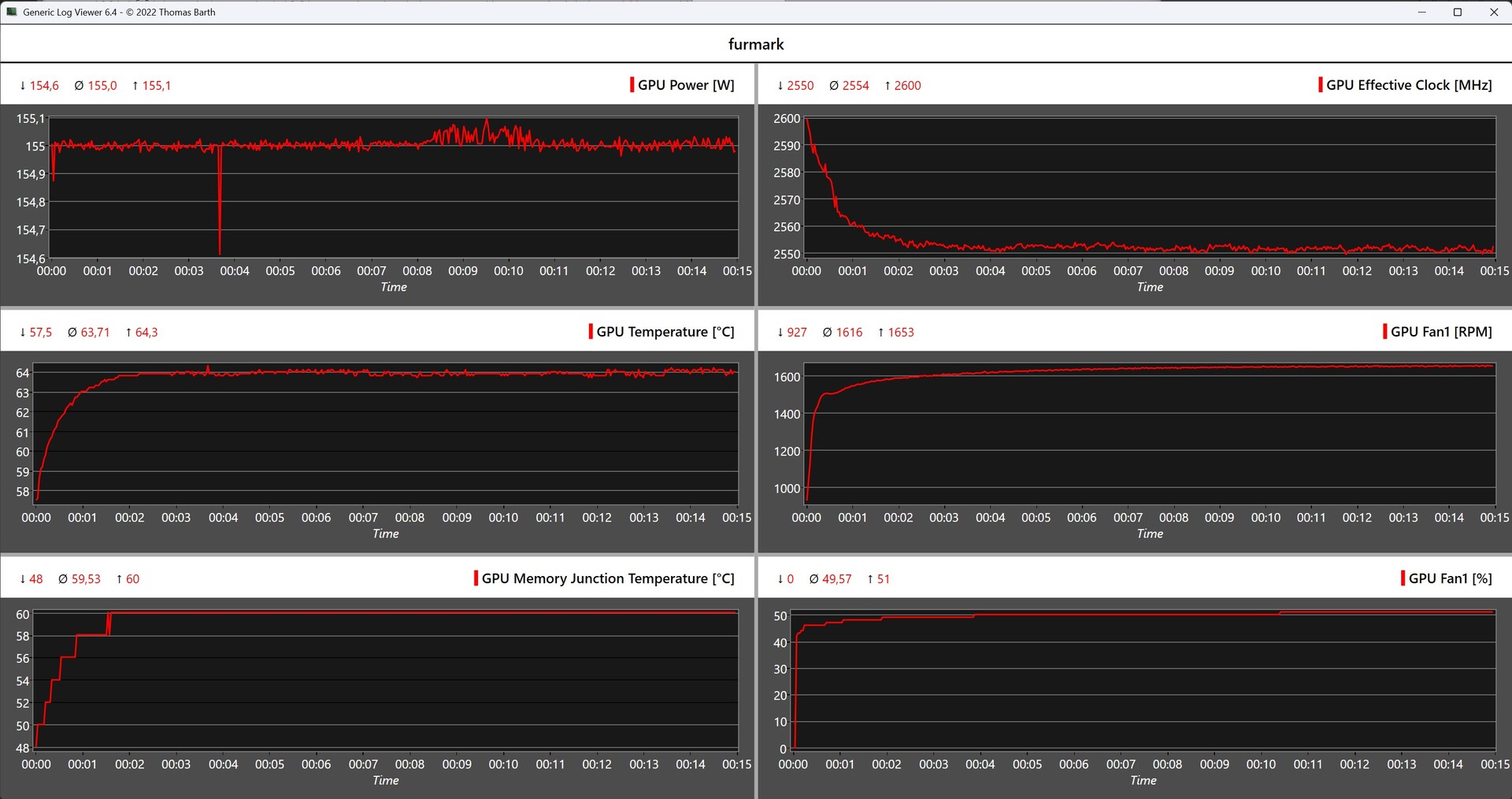Click the red marker beside GPU Power [W]

click(632, 85)
